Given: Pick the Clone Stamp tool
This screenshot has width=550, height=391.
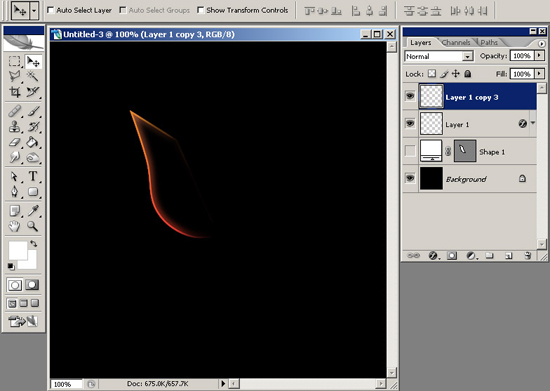Looking at the screenshot, I should point(14,127).
